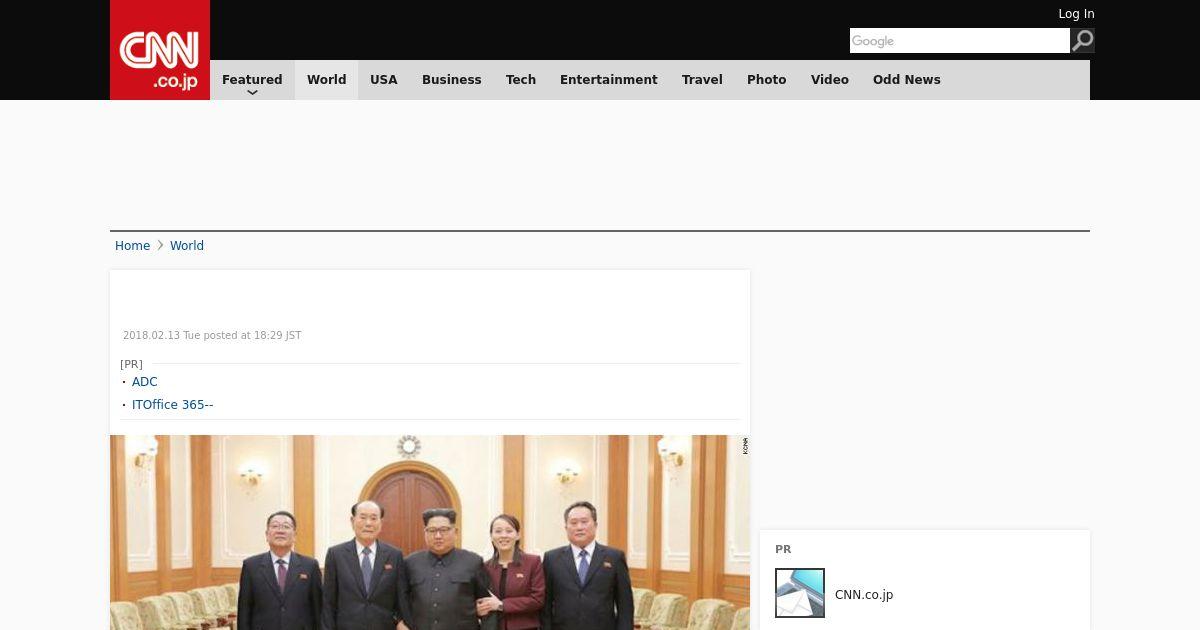Open the CNN.co.jp link in PR box
Viewport: 1200px width, 630px height.
coord(864,595)
